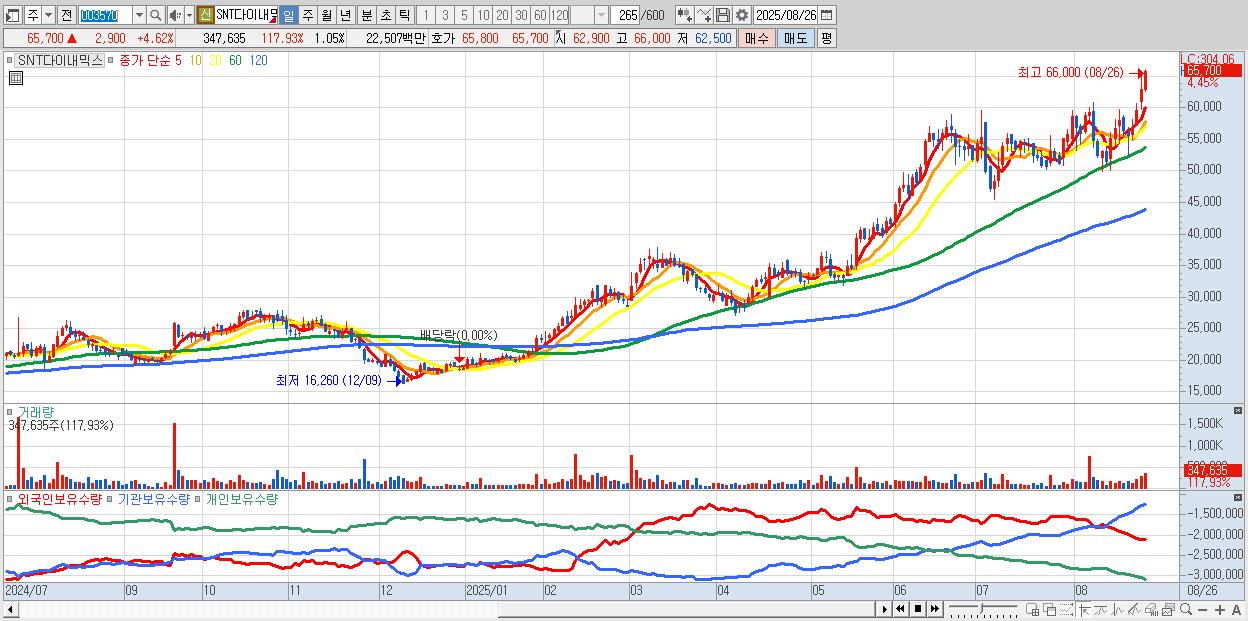Select the 주 weekly chart tab
The height and width of the screenshot is (621, 1248).
307,15
